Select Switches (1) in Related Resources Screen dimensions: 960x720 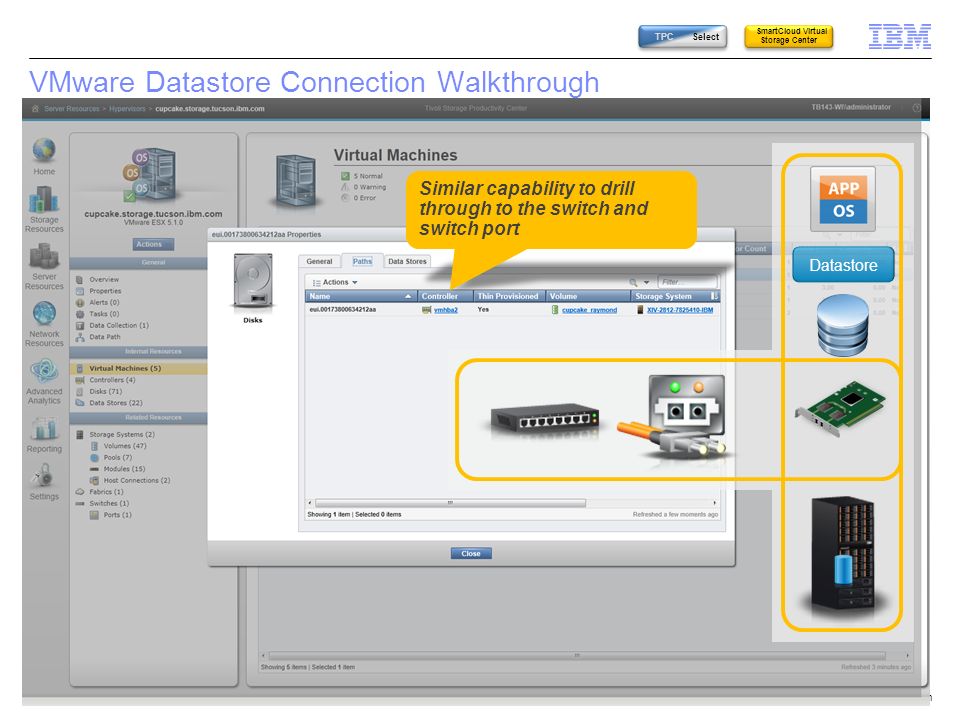pyautogui.click(x=109, y=504)
